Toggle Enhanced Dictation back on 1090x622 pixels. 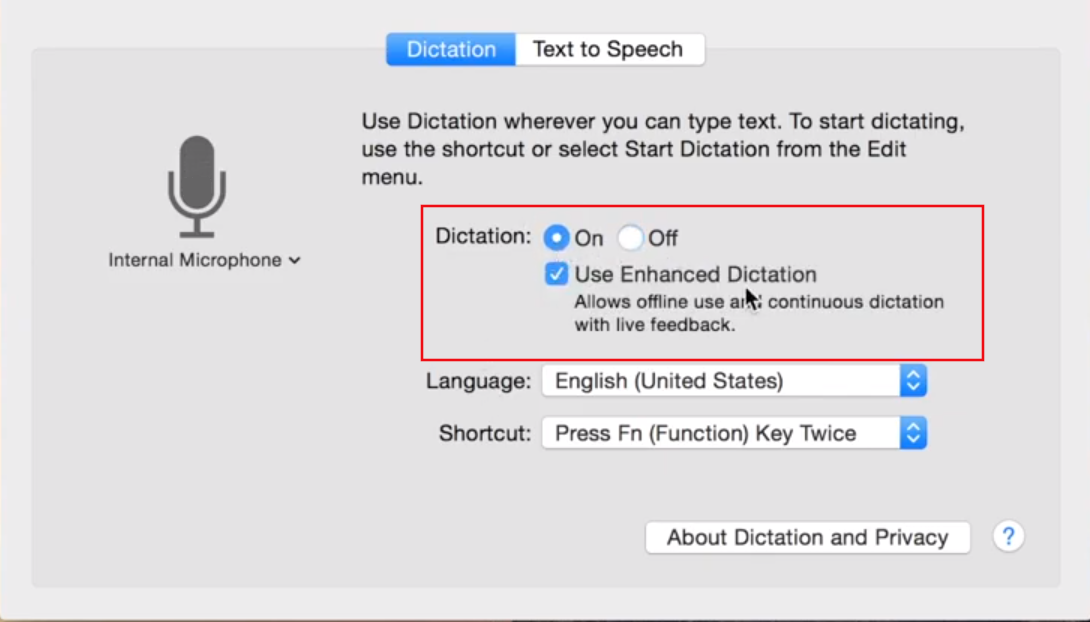click(x=557, y=274)
